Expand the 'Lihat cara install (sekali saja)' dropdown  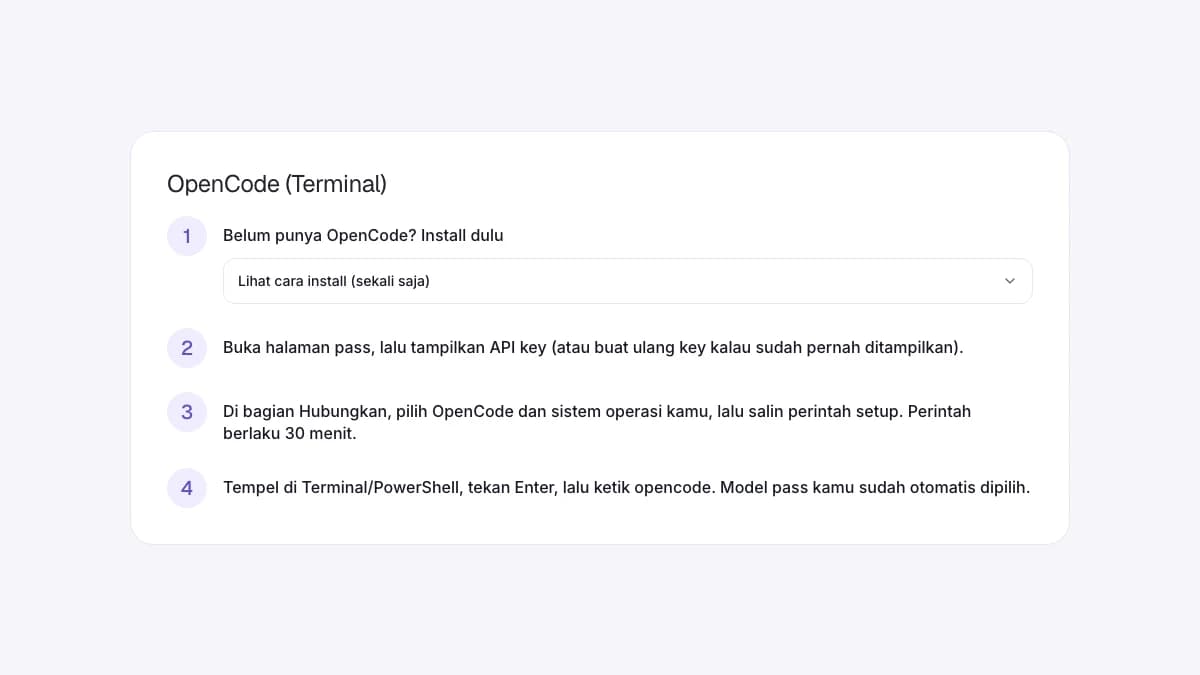tap(627, 281)
